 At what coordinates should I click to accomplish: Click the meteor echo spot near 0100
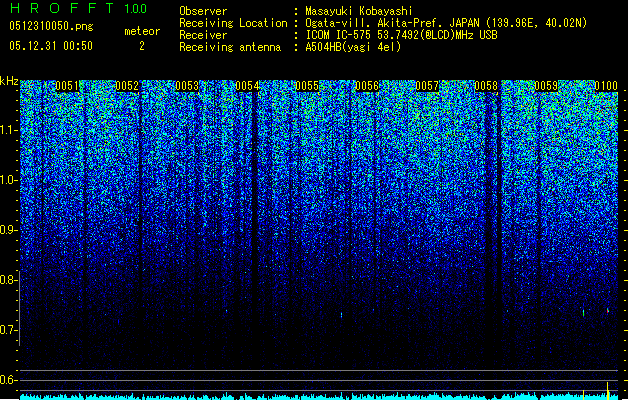tap(608, 310)
